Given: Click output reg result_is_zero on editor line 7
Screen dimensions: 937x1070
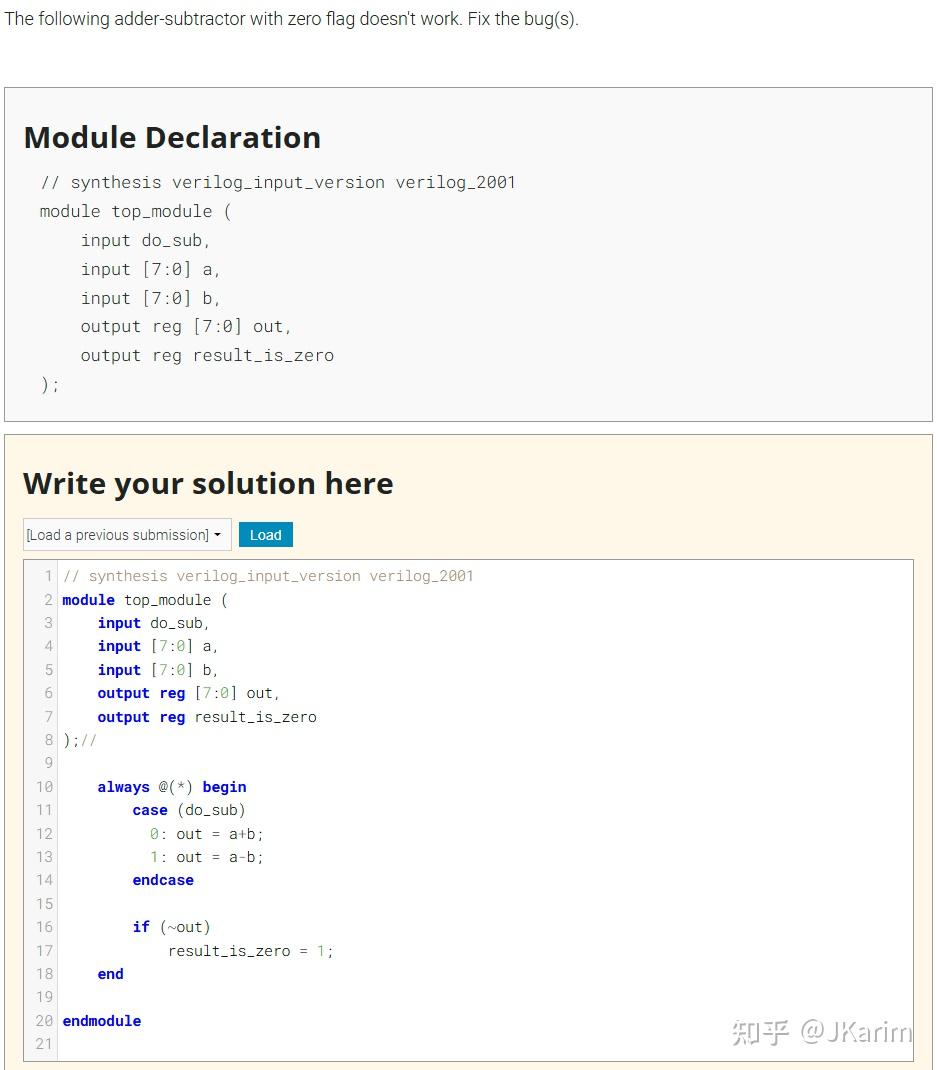Looking at the screenshot, I should tap(207, 717).
